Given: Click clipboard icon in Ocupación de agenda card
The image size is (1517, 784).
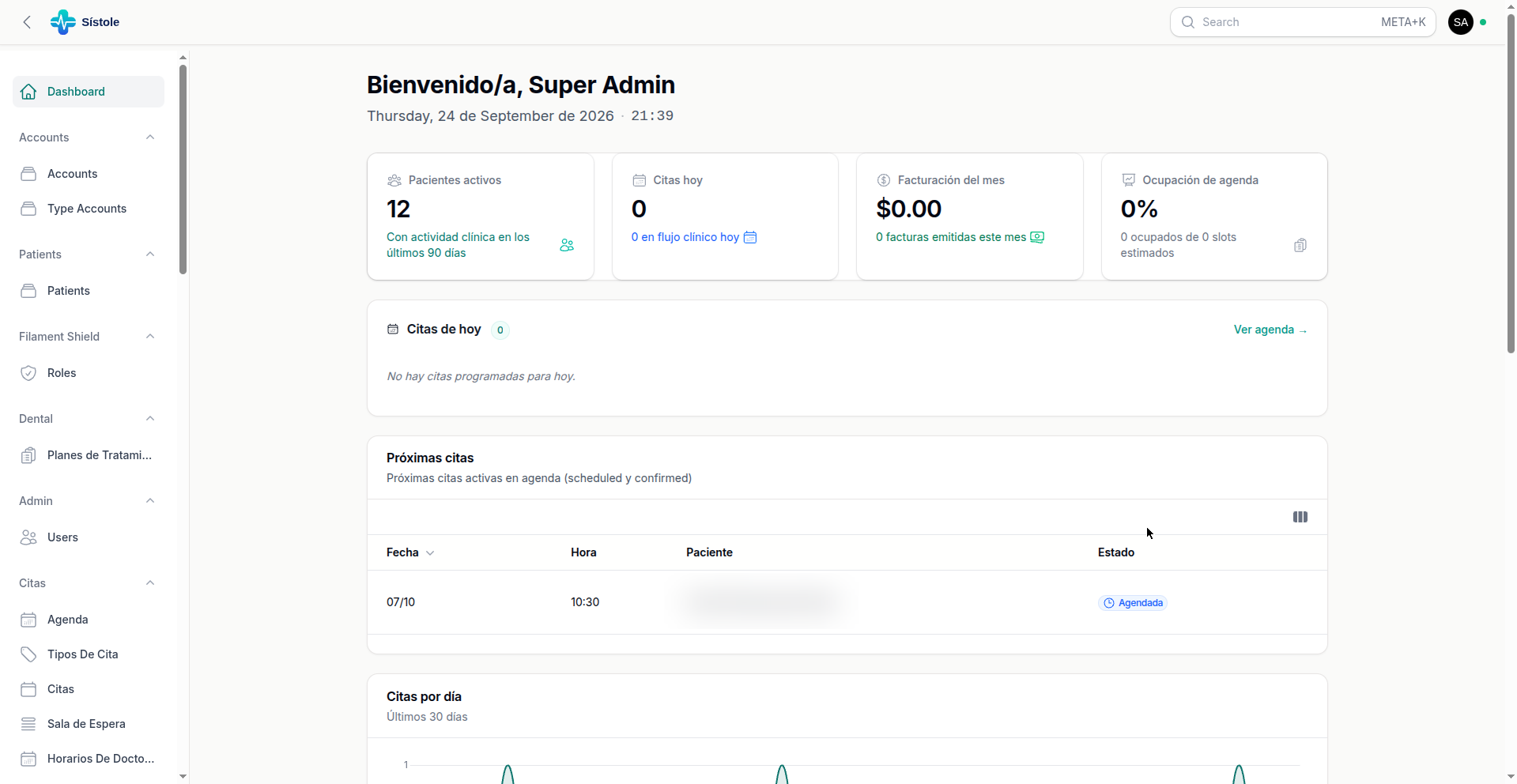Looking at the screenshot, I should tap(1300, 245).
